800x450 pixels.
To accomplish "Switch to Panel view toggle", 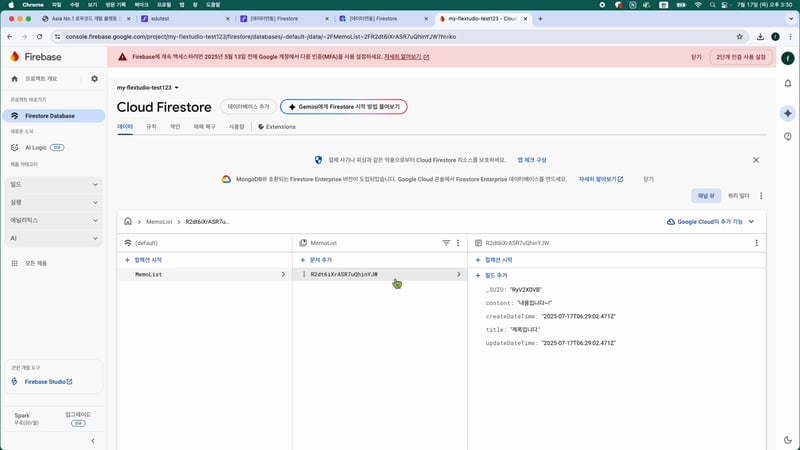I will point(704,196).
